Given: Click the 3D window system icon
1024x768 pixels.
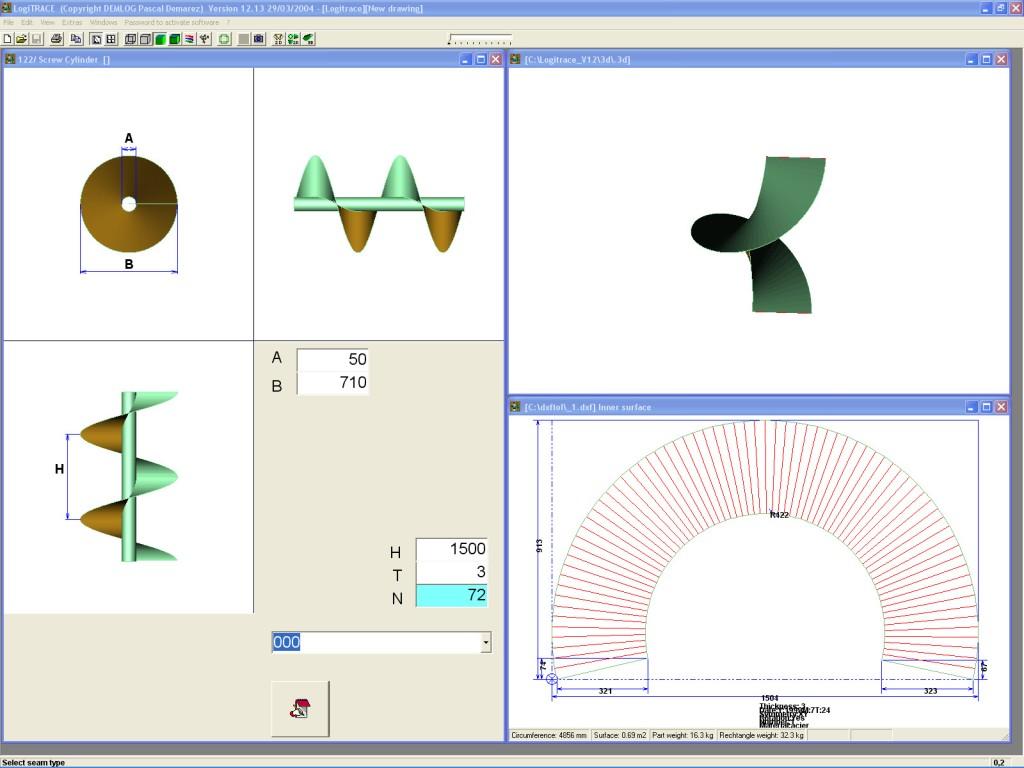Looking at the screenshot, I should point(515,59).
